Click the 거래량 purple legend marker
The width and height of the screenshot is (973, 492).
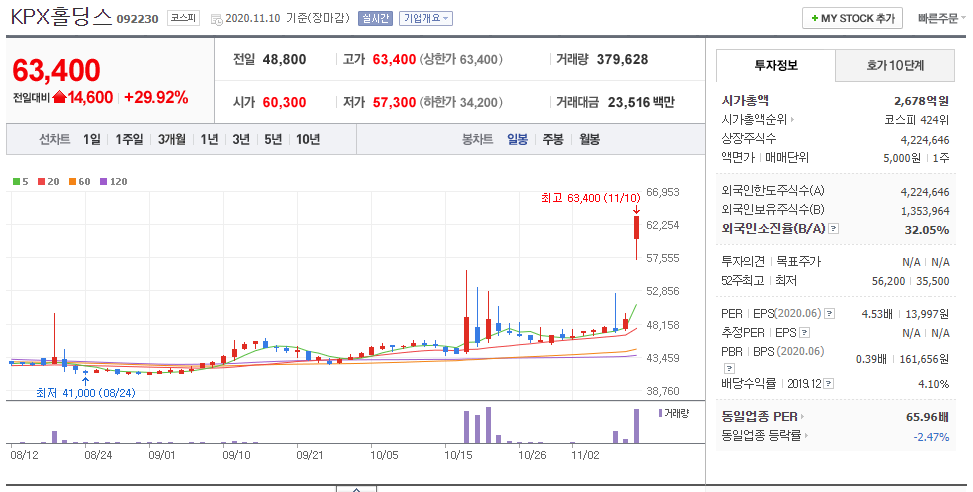[660, 413]
